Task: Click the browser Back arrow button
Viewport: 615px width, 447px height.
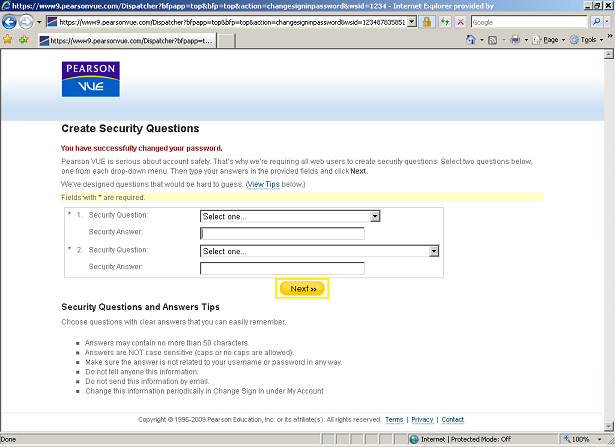Action: pos(11,21)
